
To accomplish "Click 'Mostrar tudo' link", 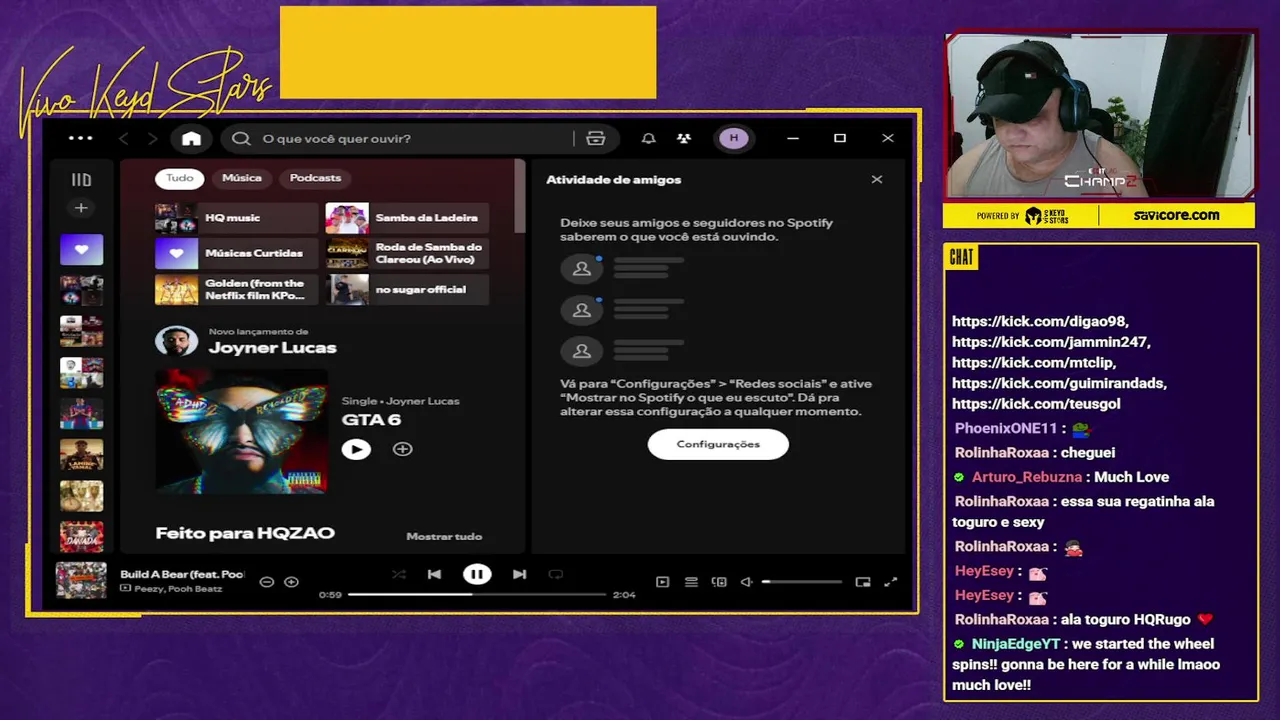I will click(x=444, y=537).
